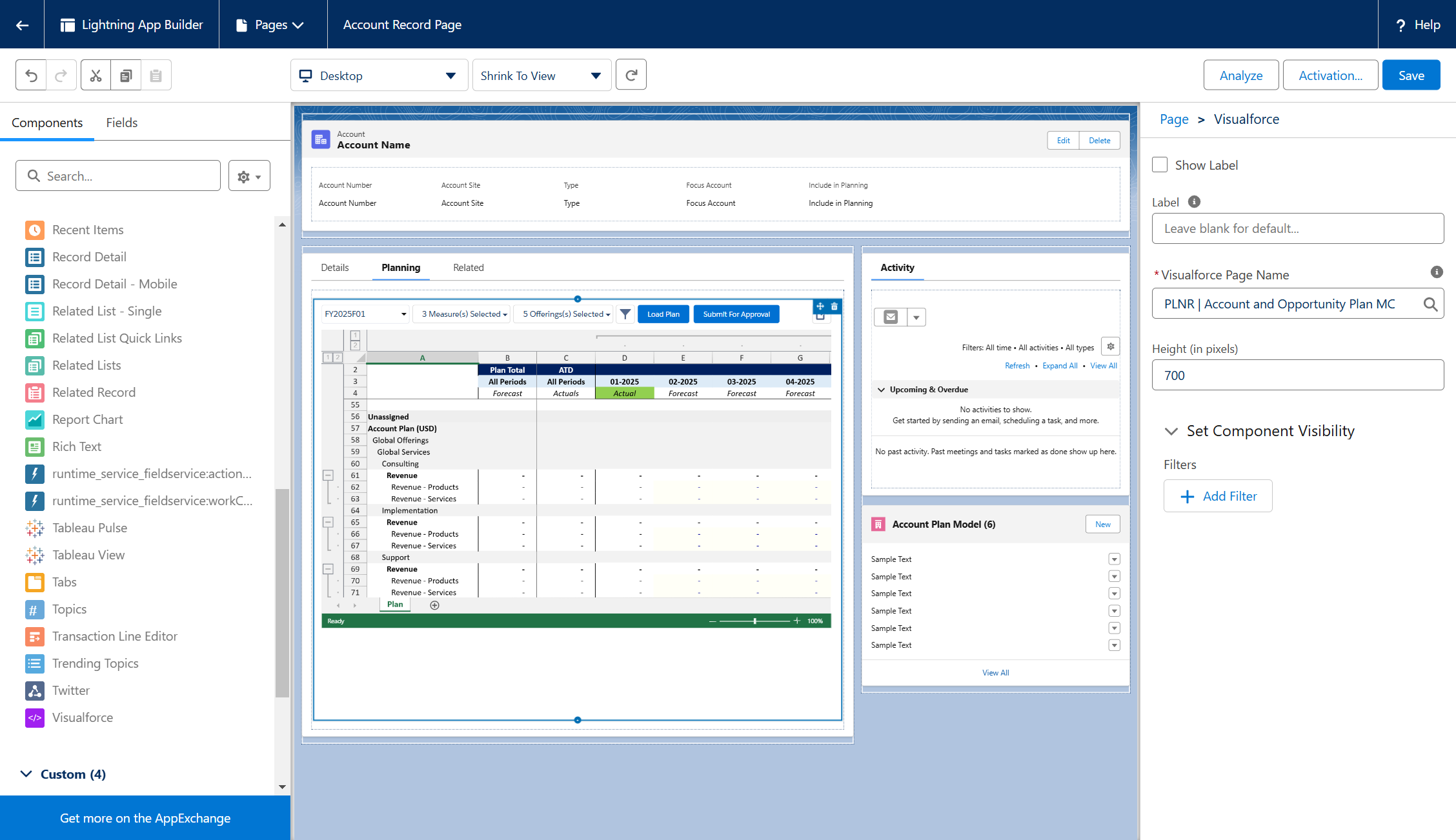Click the Cut scissors icon
Screen dimensions: 1456x840
[96, 75]
